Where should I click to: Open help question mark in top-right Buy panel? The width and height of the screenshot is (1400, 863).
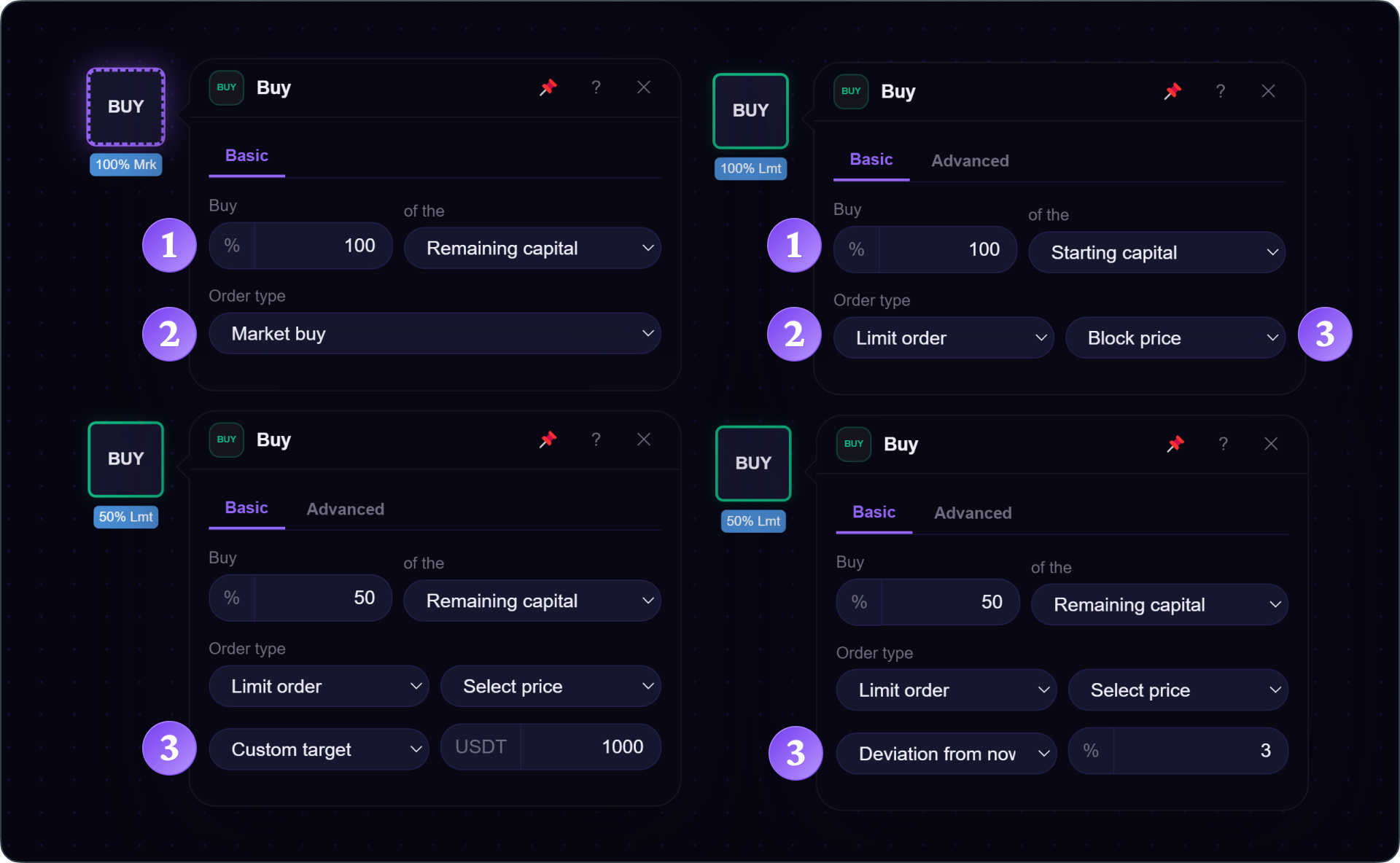tap(1221, 91)
